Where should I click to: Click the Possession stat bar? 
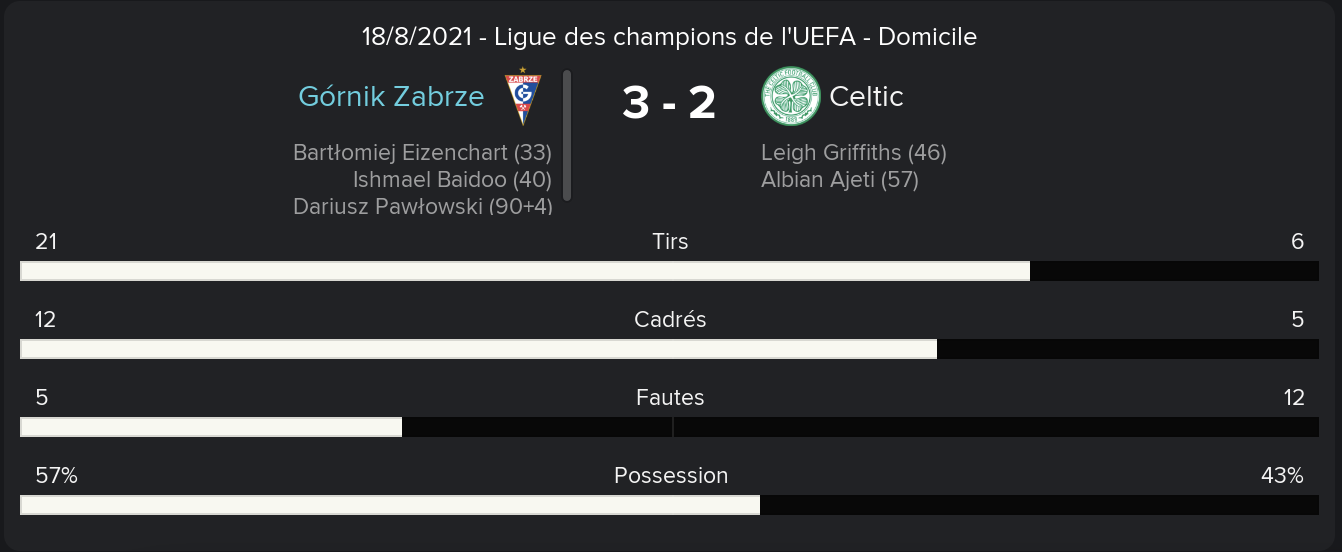click(669, 505)
